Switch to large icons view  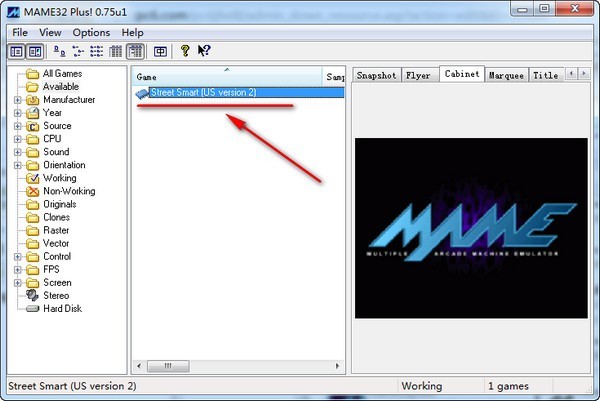(x=59, y=51)
